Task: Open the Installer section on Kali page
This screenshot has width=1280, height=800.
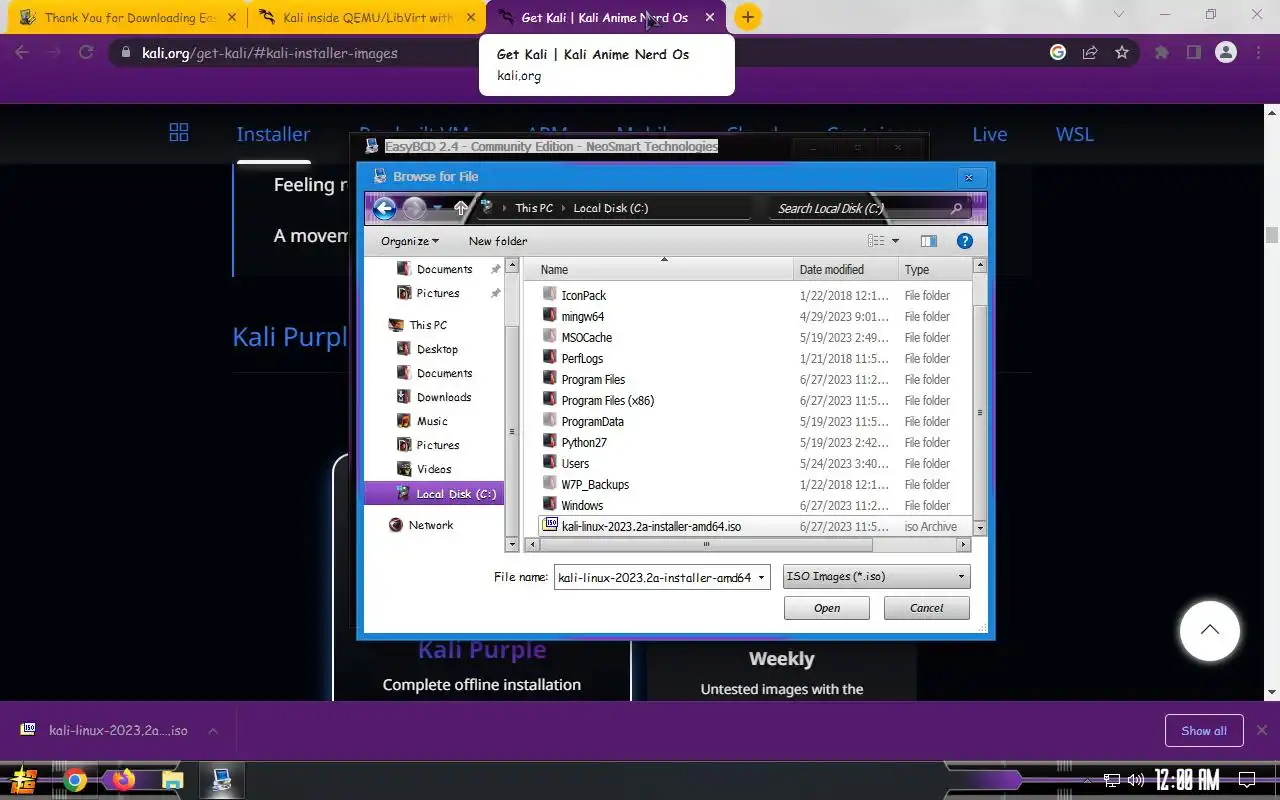Action: [273, 134]
